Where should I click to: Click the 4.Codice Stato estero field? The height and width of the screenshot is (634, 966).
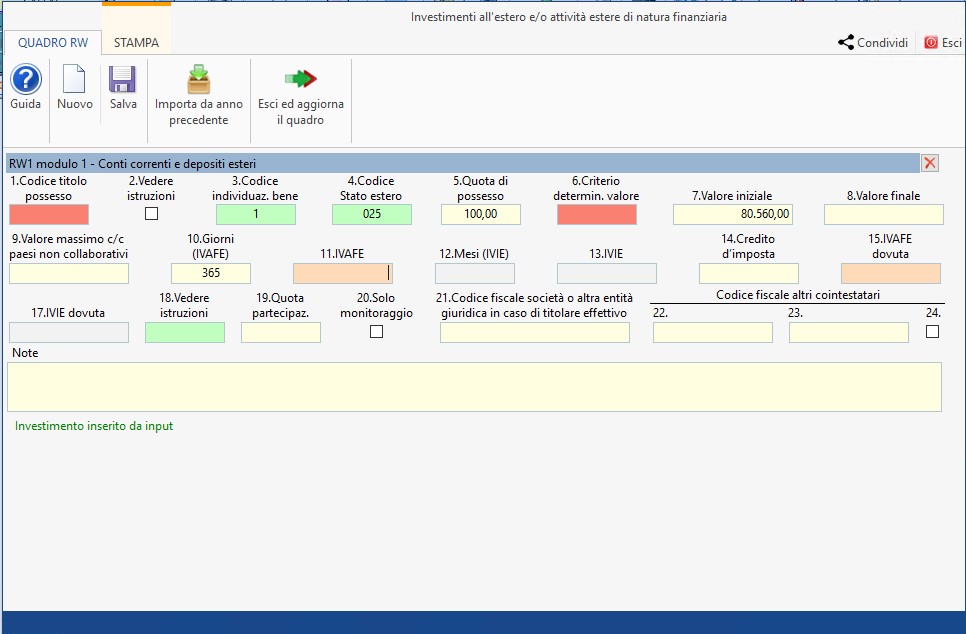pyautogui.click(x=371, y=214)
